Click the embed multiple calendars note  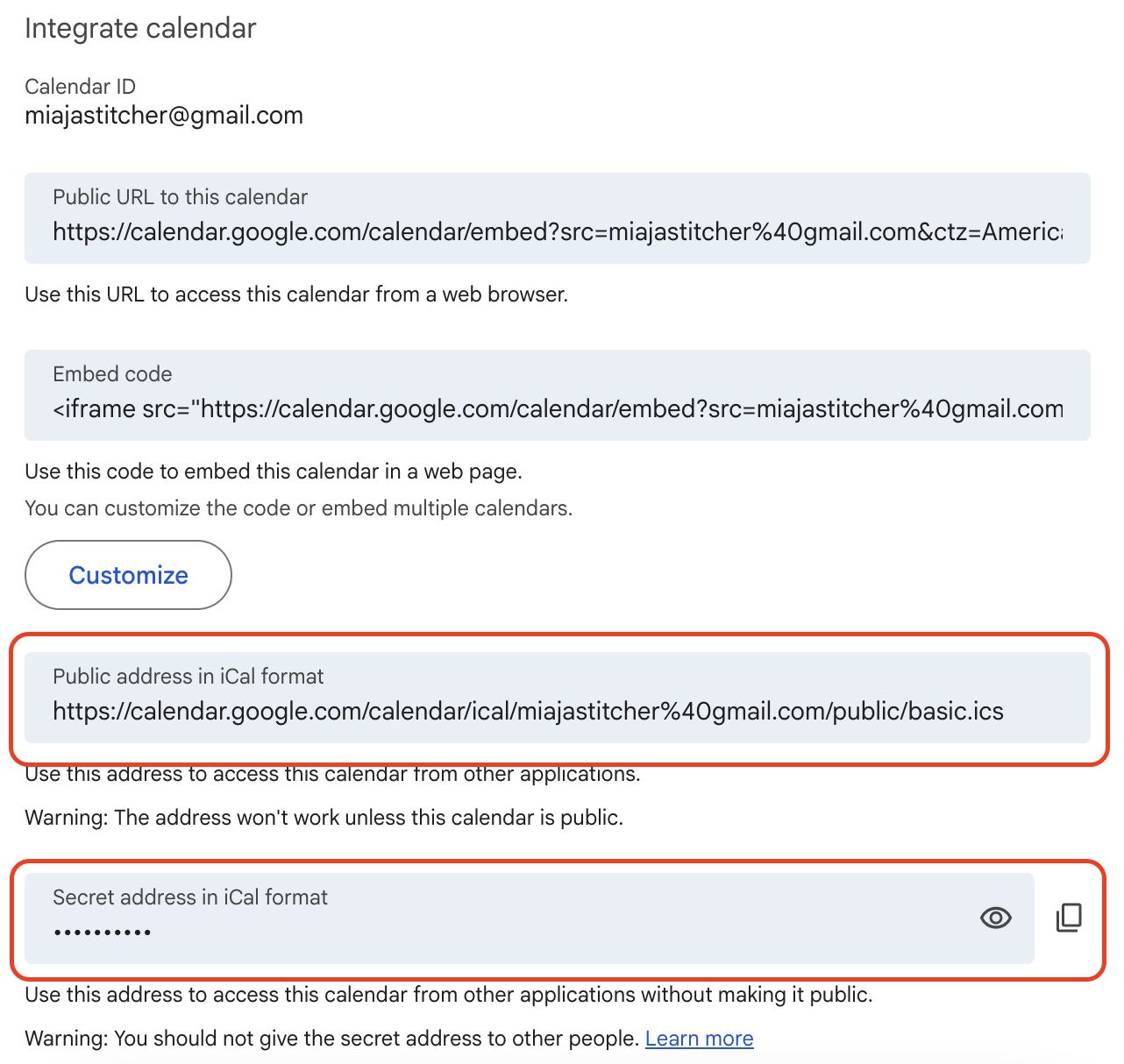298,508
